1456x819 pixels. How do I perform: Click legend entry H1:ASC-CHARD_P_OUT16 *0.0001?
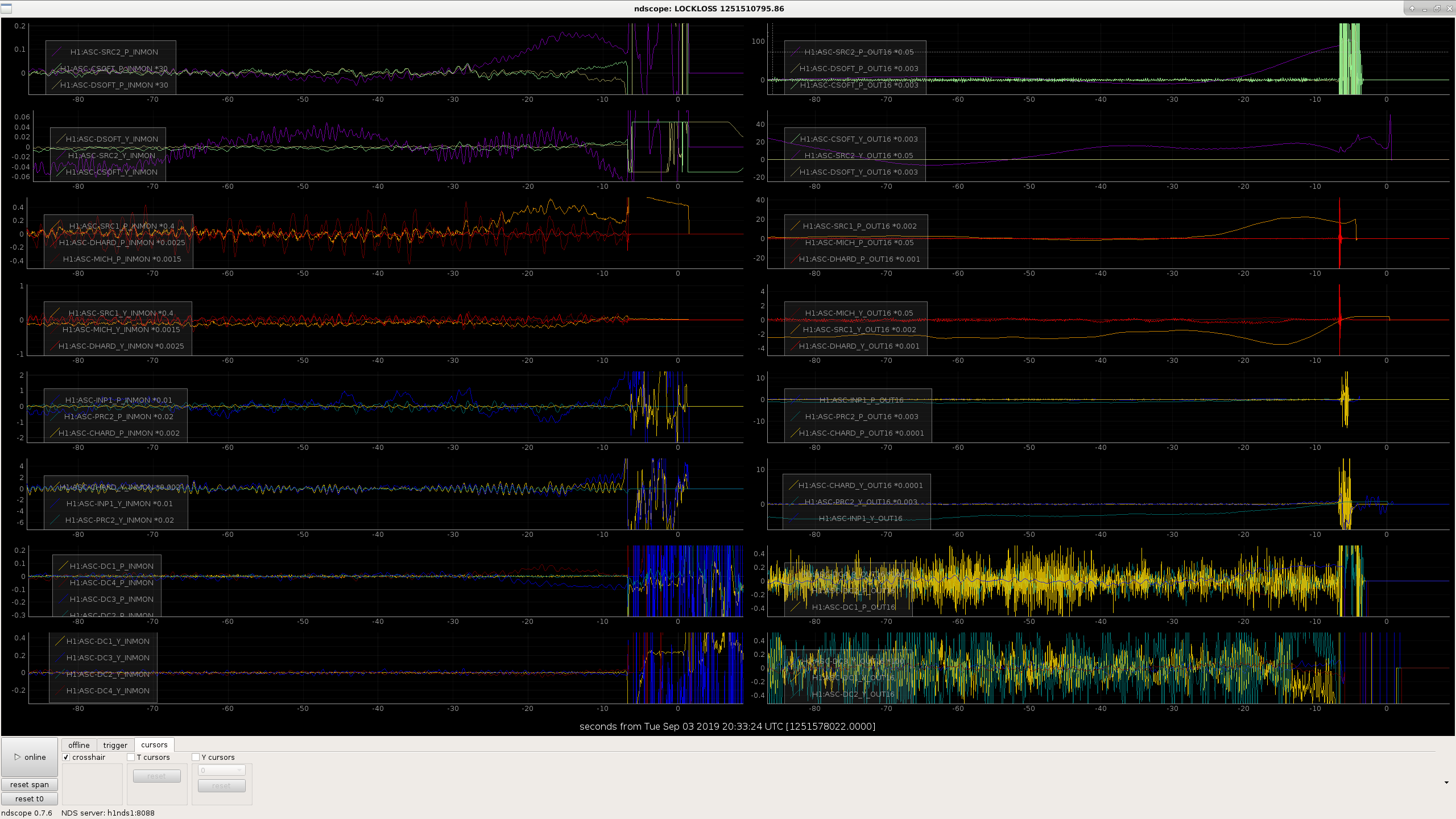pos(862,433)
